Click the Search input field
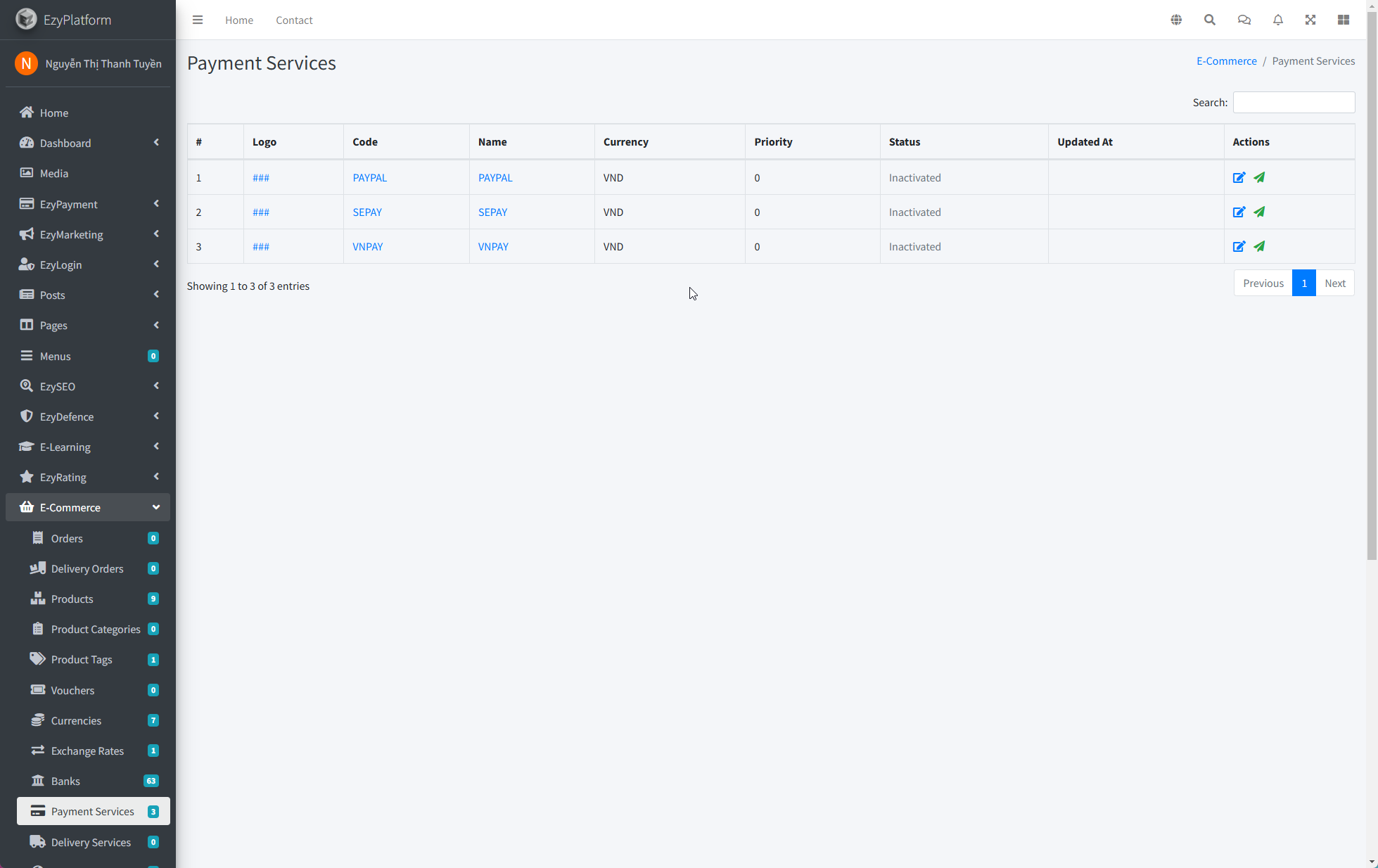This screenshot has height=868, width=1378. 1294,102
